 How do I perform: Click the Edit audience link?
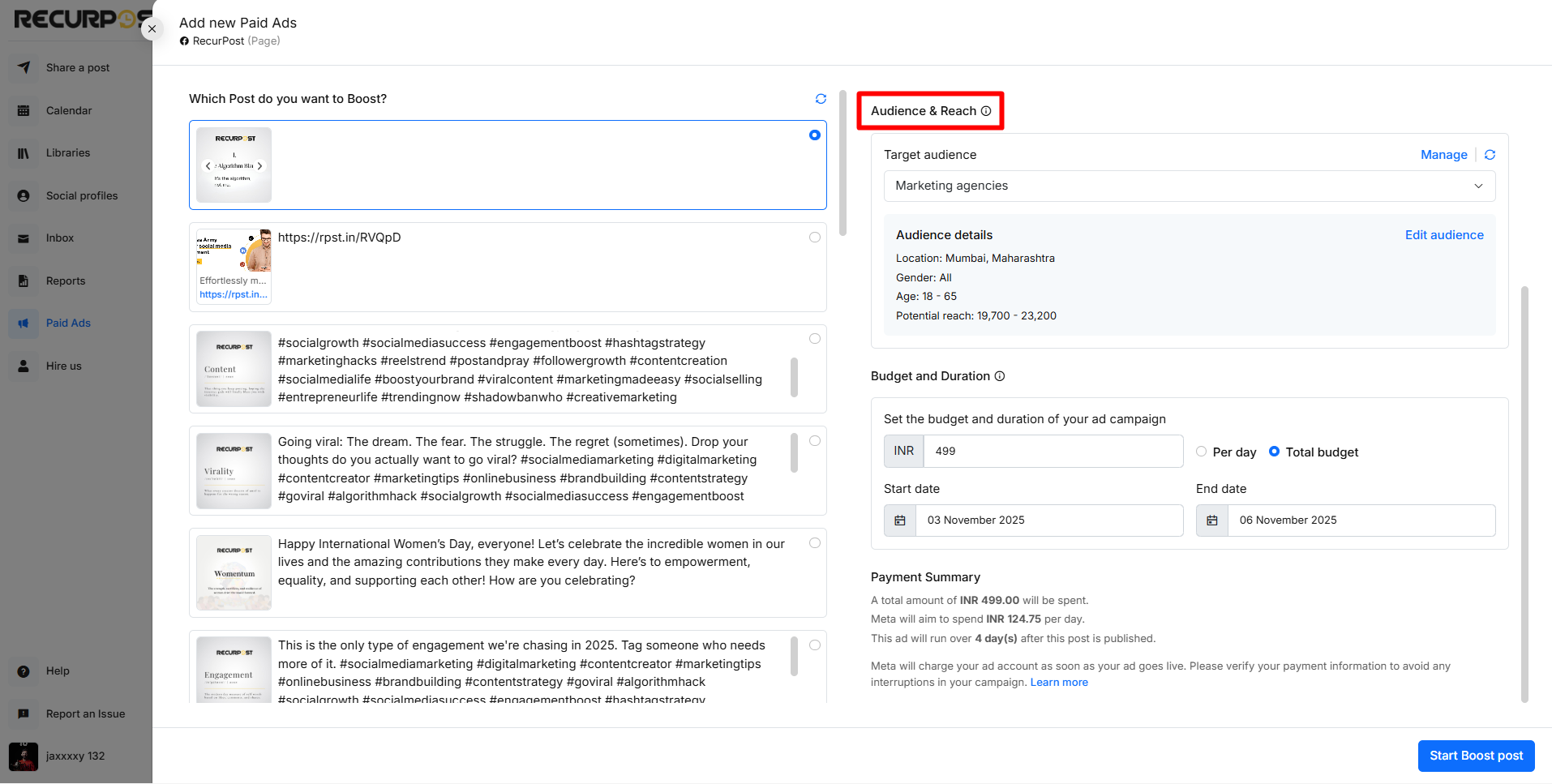[x=1443, y=235]
